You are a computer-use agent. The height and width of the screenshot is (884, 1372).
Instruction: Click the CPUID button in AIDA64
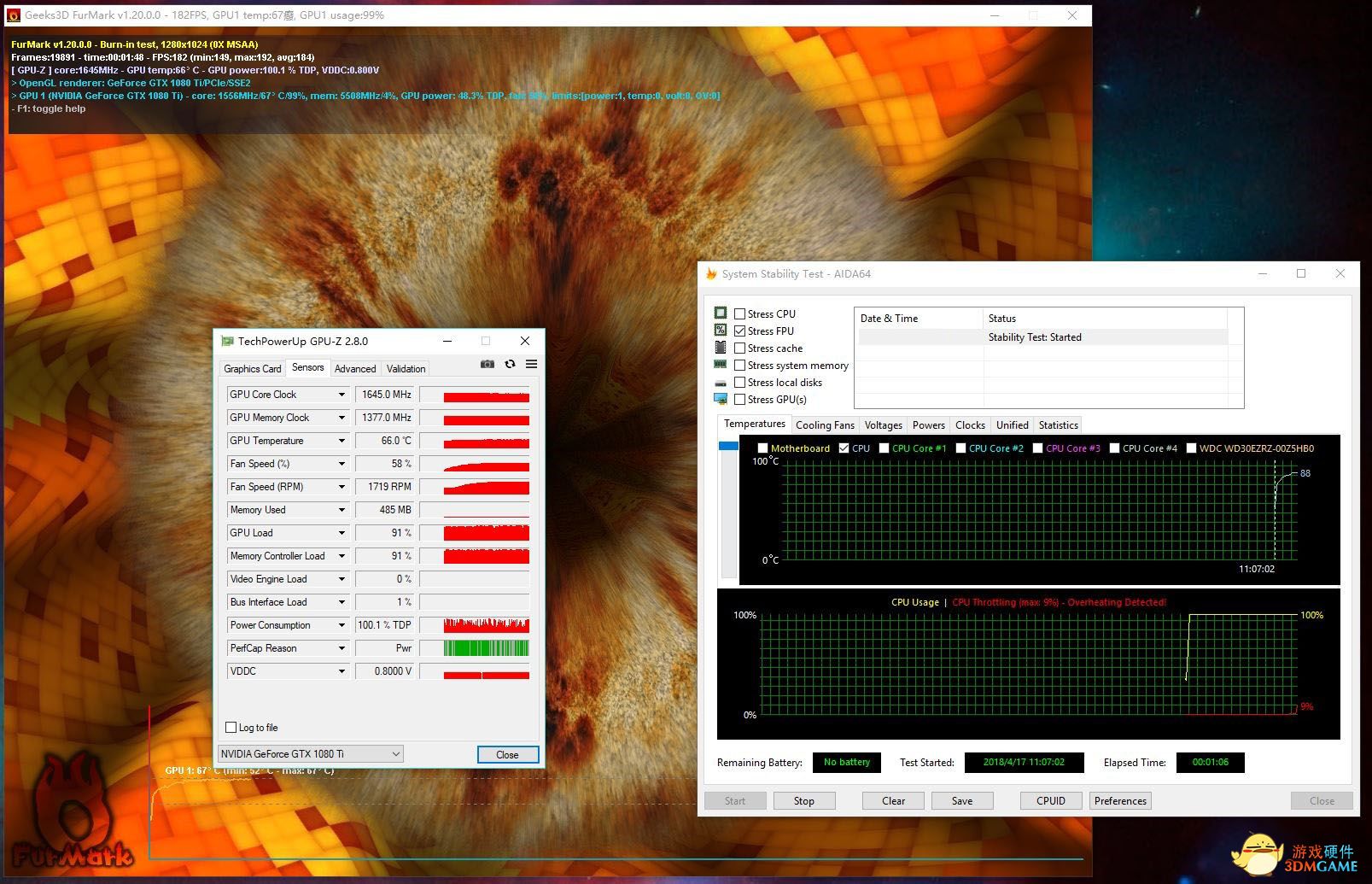(1051, 801)
